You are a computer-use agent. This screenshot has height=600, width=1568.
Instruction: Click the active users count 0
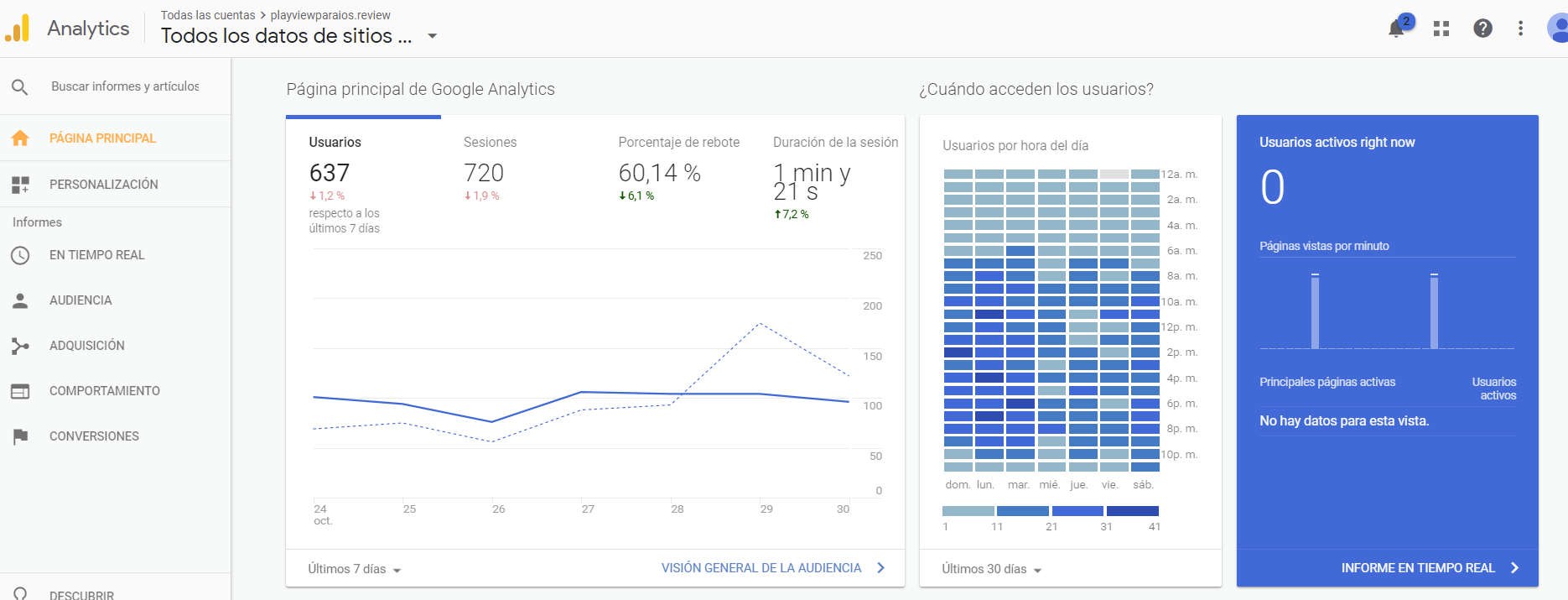point(1273,187)
